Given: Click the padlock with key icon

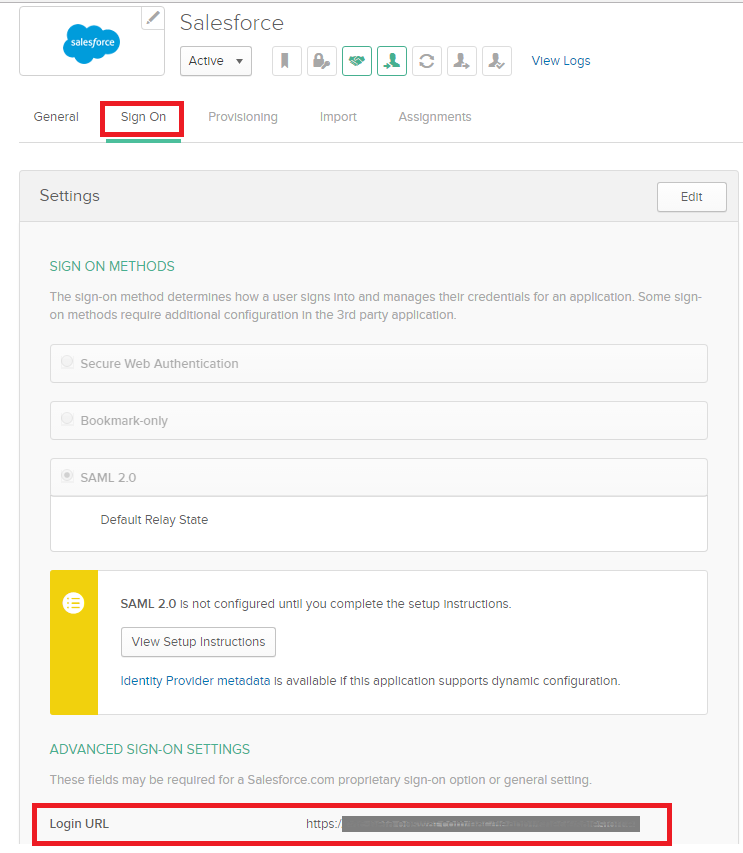Looking at the screenshot, I should tap(321, 61).
